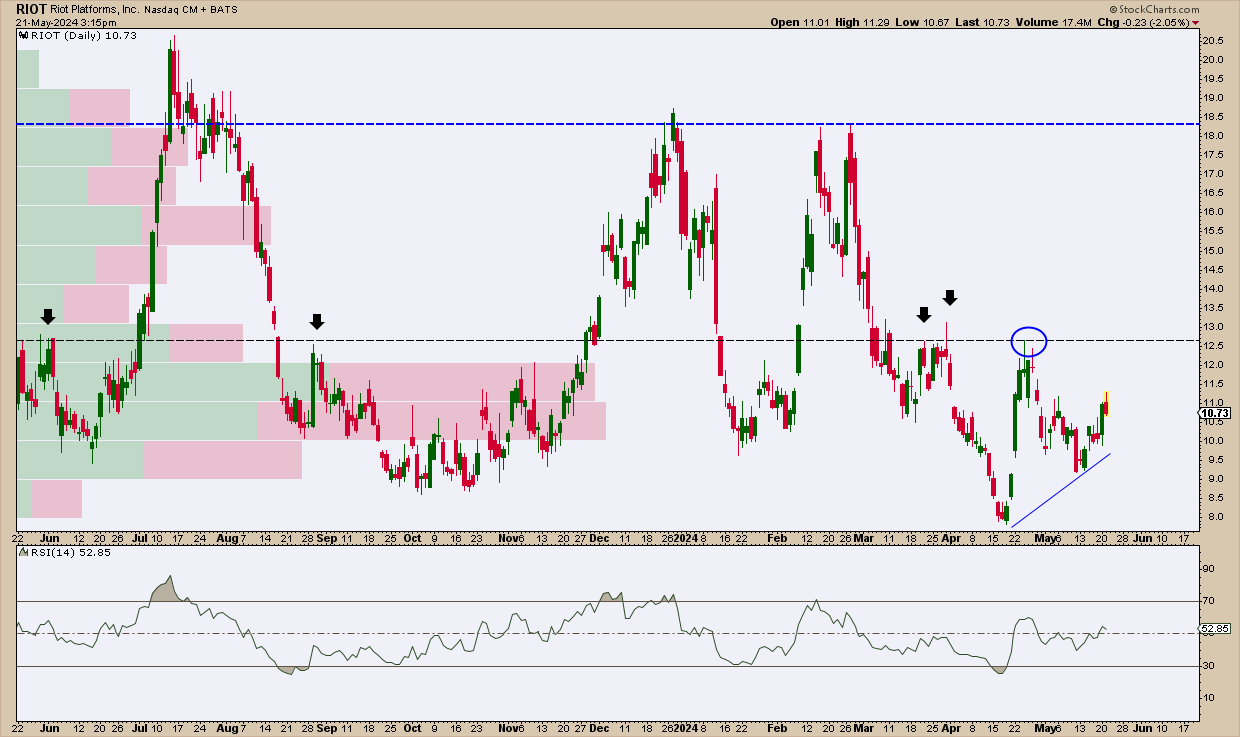Click the 70 level label on RSI axis
The height and width of the screenshot is (737, 1240).
1209,601
